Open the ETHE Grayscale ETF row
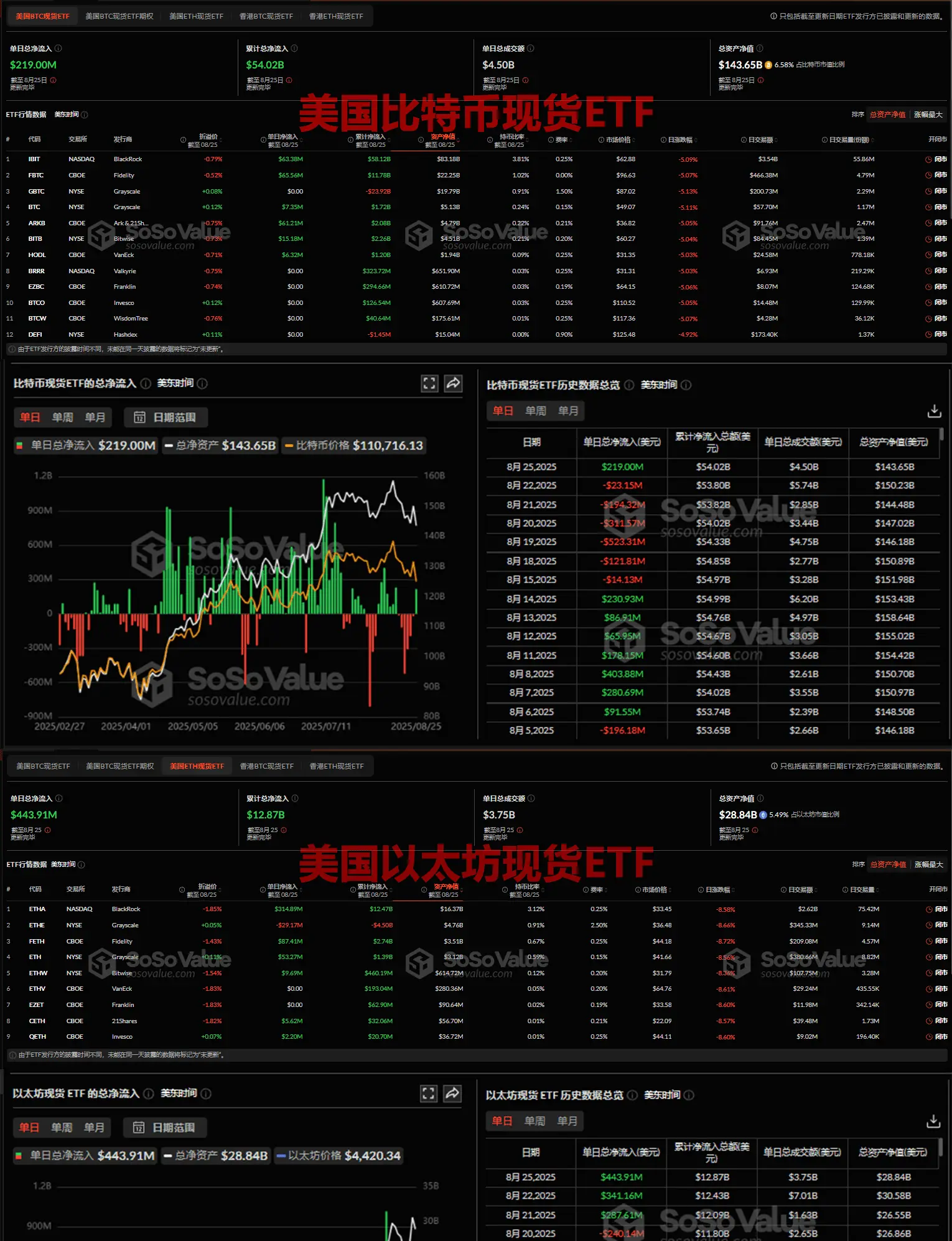The width and height of the screenshot is (952, 1241). 476,925
